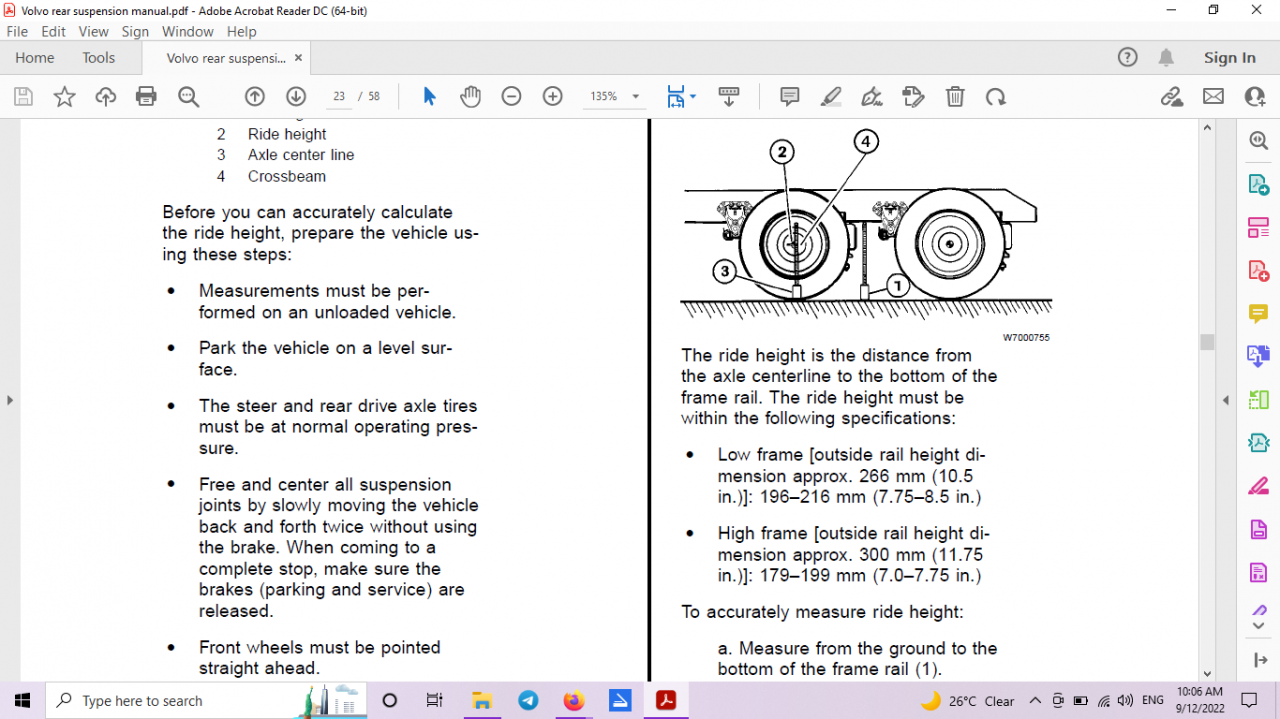The image size is (1280, 719).
Task: Click the Zoom In plus button
Action: (552, 97)
